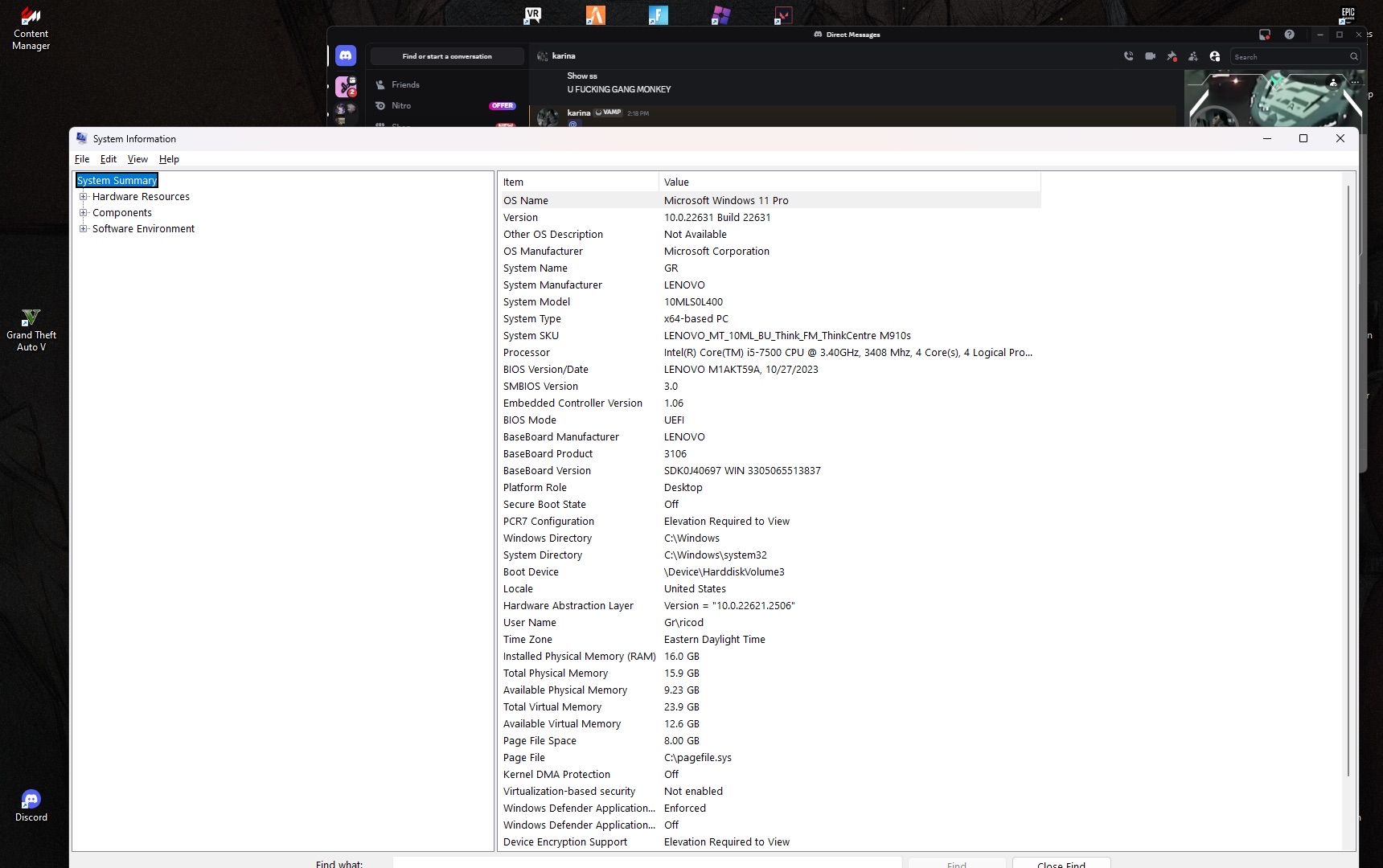Select the Version 10.0.22631 row
Image resolution: width=1383 pixels, height=868 pixels.
(769, 218)
